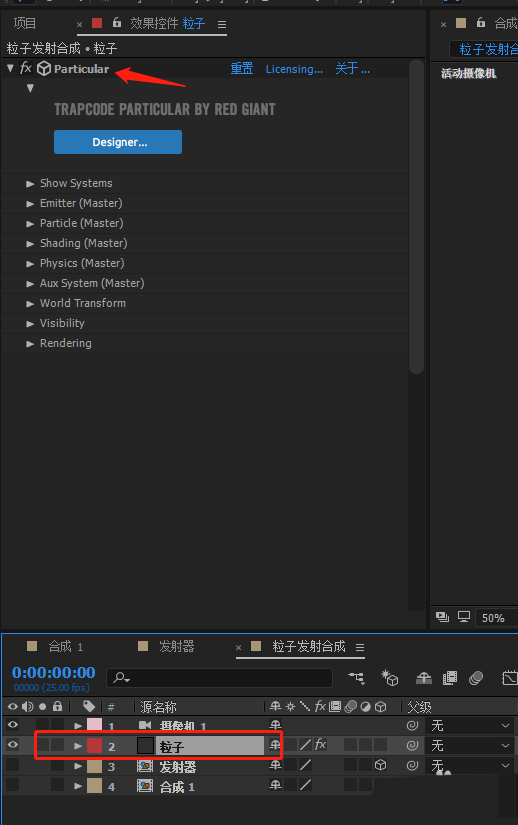Toggle quality slash switch on 合成 1 layer
This screenshot has height=825, width=518.
click(x=306, y=786)
